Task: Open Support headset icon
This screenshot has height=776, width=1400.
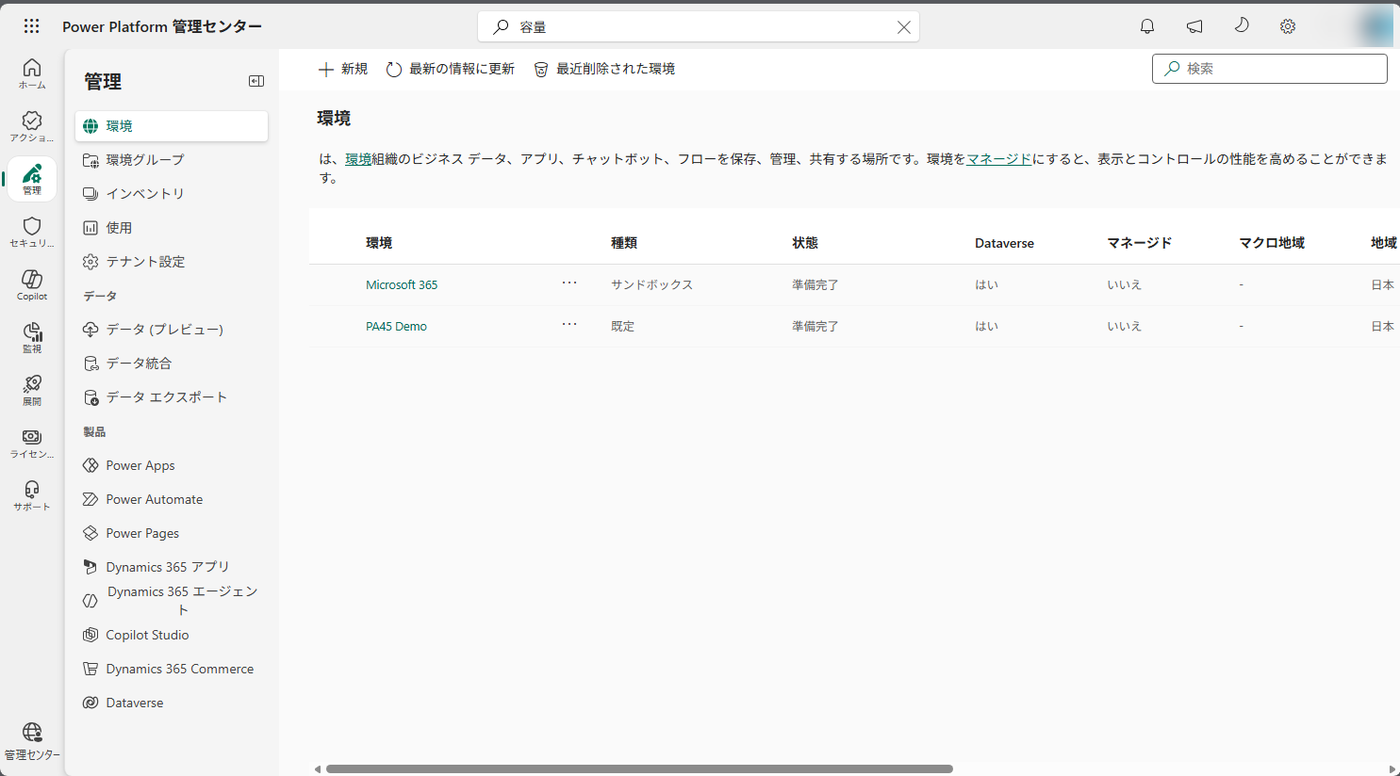Action: (32, 495)
